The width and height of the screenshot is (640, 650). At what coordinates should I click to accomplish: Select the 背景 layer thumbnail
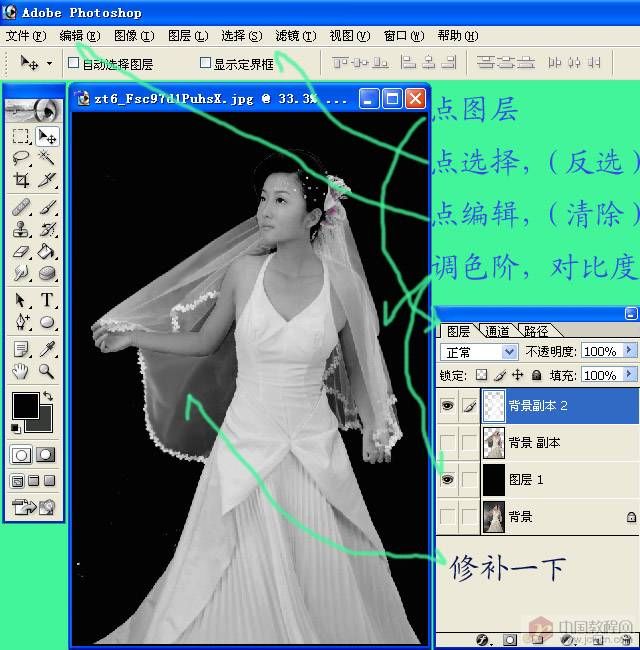(494, 517)
